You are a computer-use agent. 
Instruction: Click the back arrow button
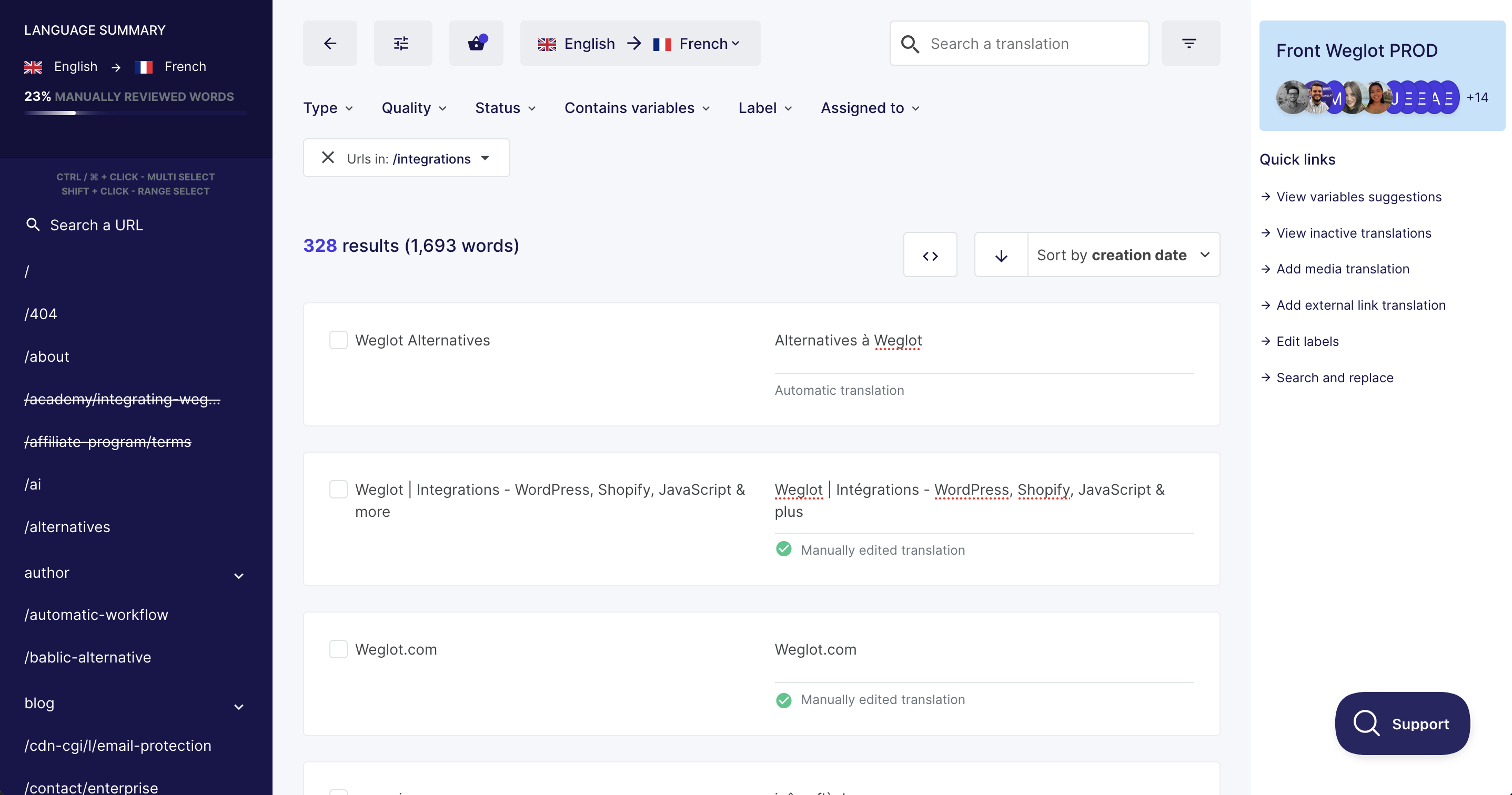(330, 44)
